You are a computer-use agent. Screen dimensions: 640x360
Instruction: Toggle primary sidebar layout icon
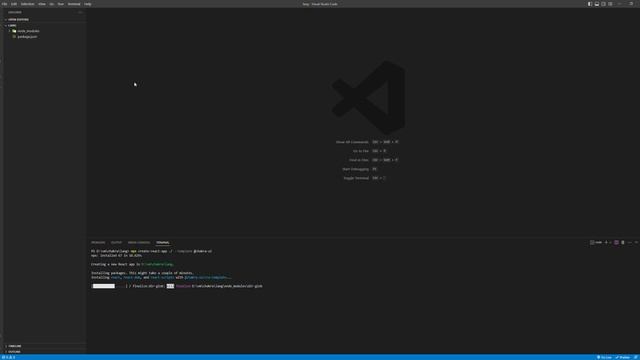point(590,4)
